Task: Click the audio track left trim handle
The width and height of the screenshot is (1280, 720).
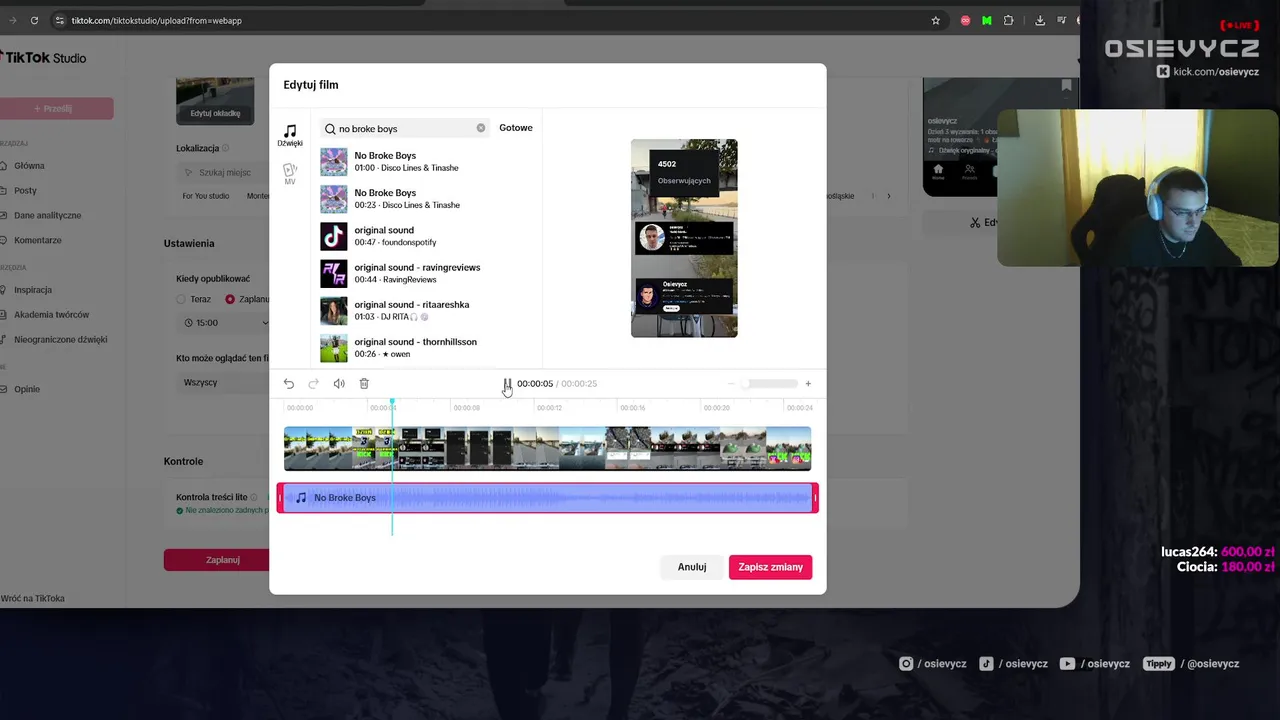Action: pos(280,498)
